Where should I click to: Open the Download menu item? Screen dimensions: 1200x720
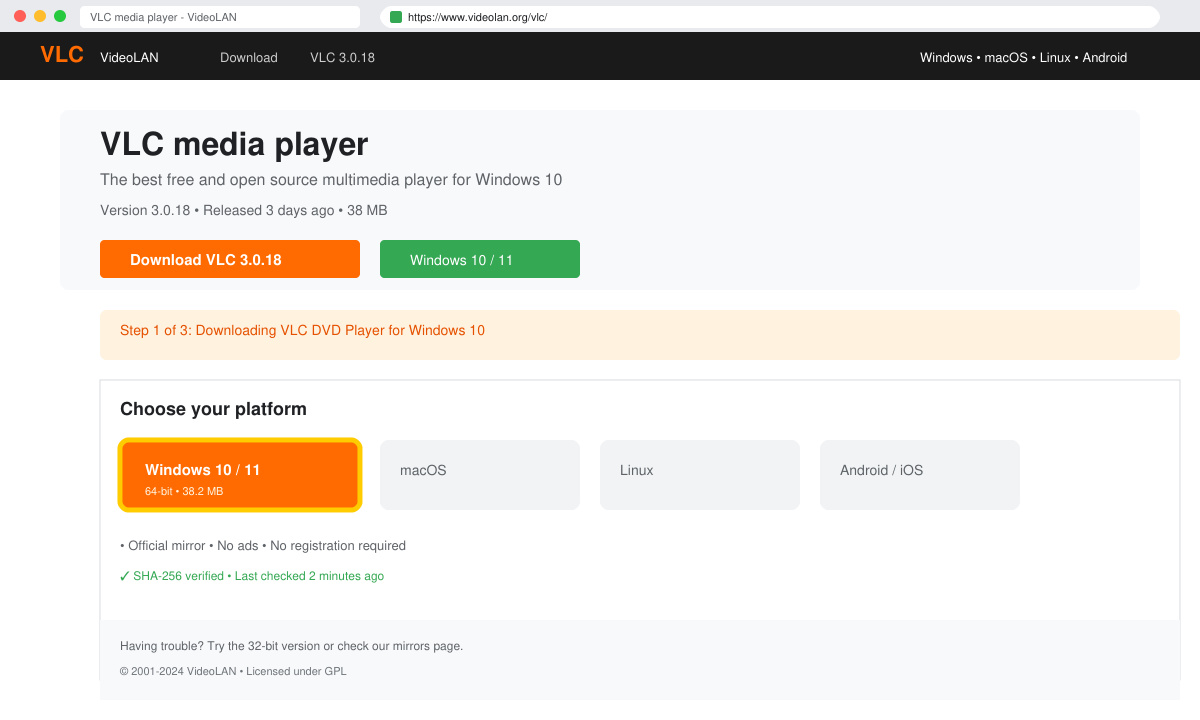249,57
